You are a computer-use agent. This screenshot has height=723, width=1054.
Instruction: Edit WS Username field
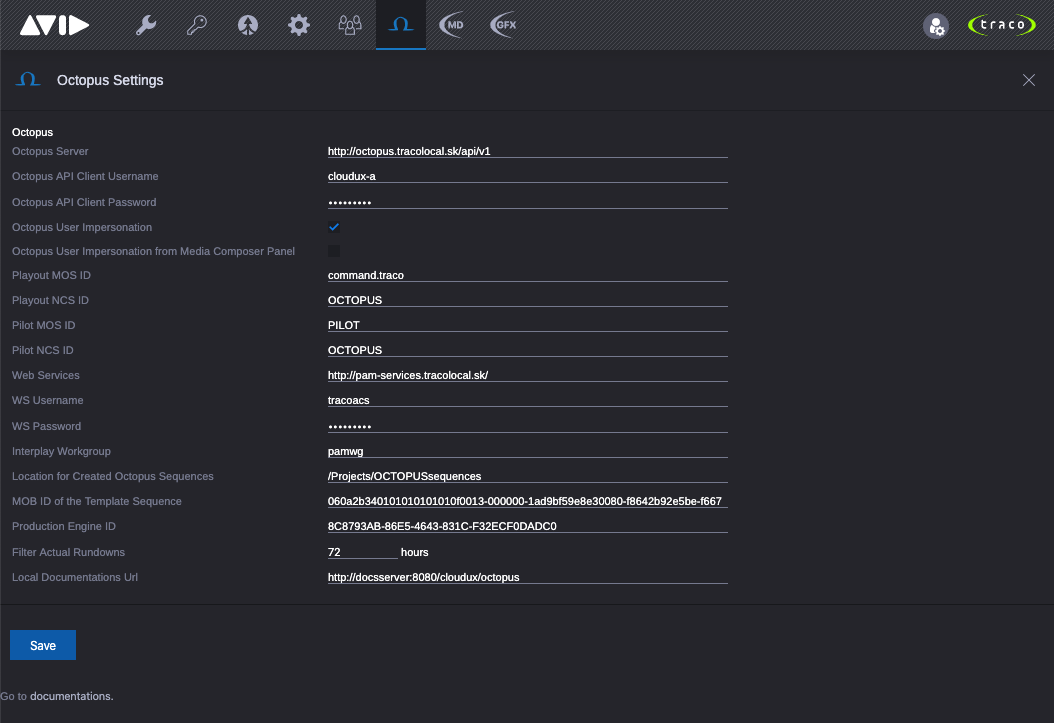point(528,400)
